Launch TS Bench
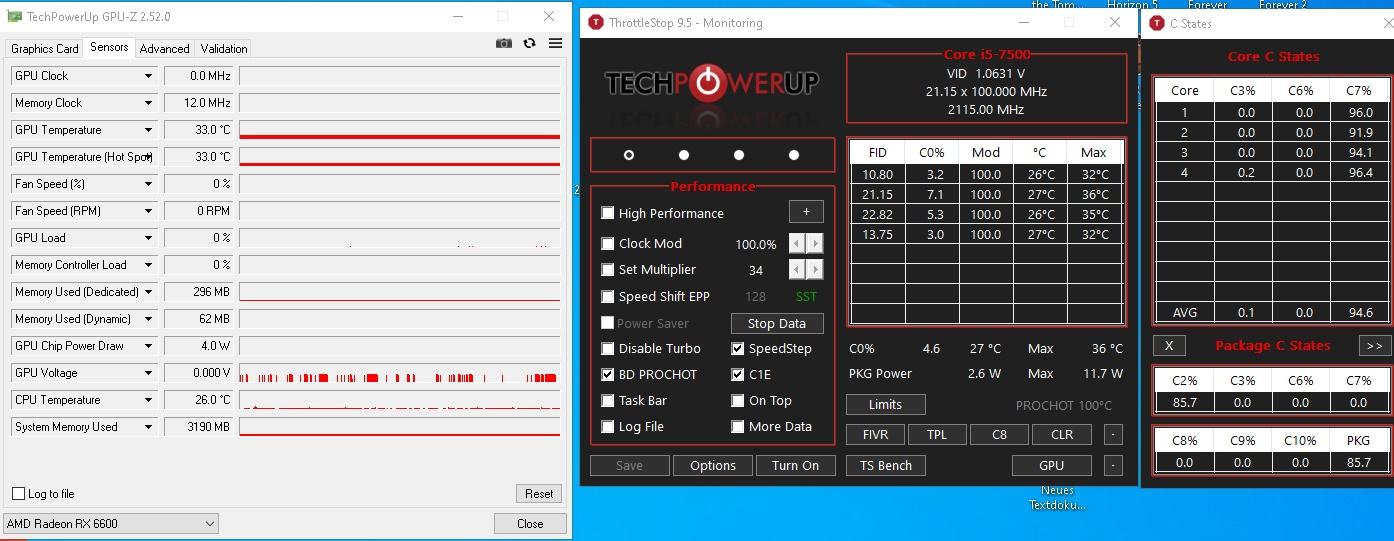 coord(886,465)
